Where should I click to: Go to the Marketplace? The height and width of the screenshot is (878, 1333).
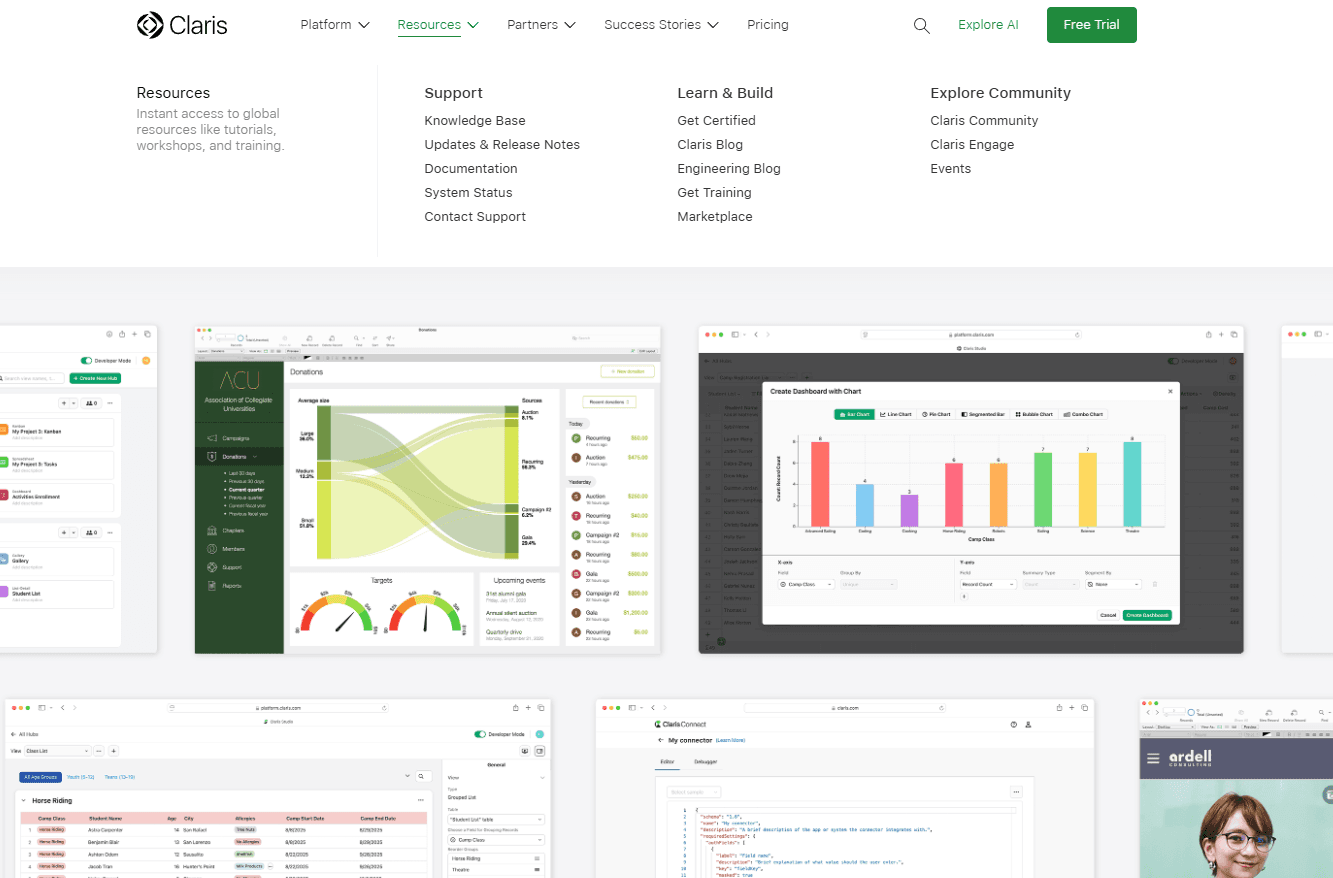[x=715, y=217]
